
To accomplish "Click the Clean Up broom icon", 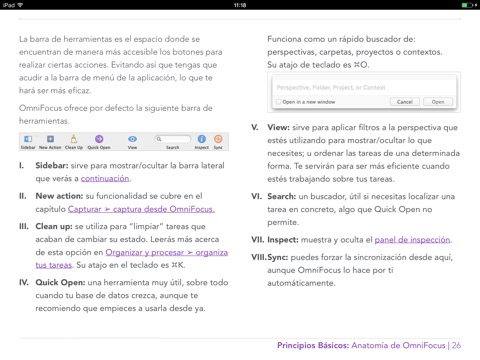I will [x=74, y=139].
